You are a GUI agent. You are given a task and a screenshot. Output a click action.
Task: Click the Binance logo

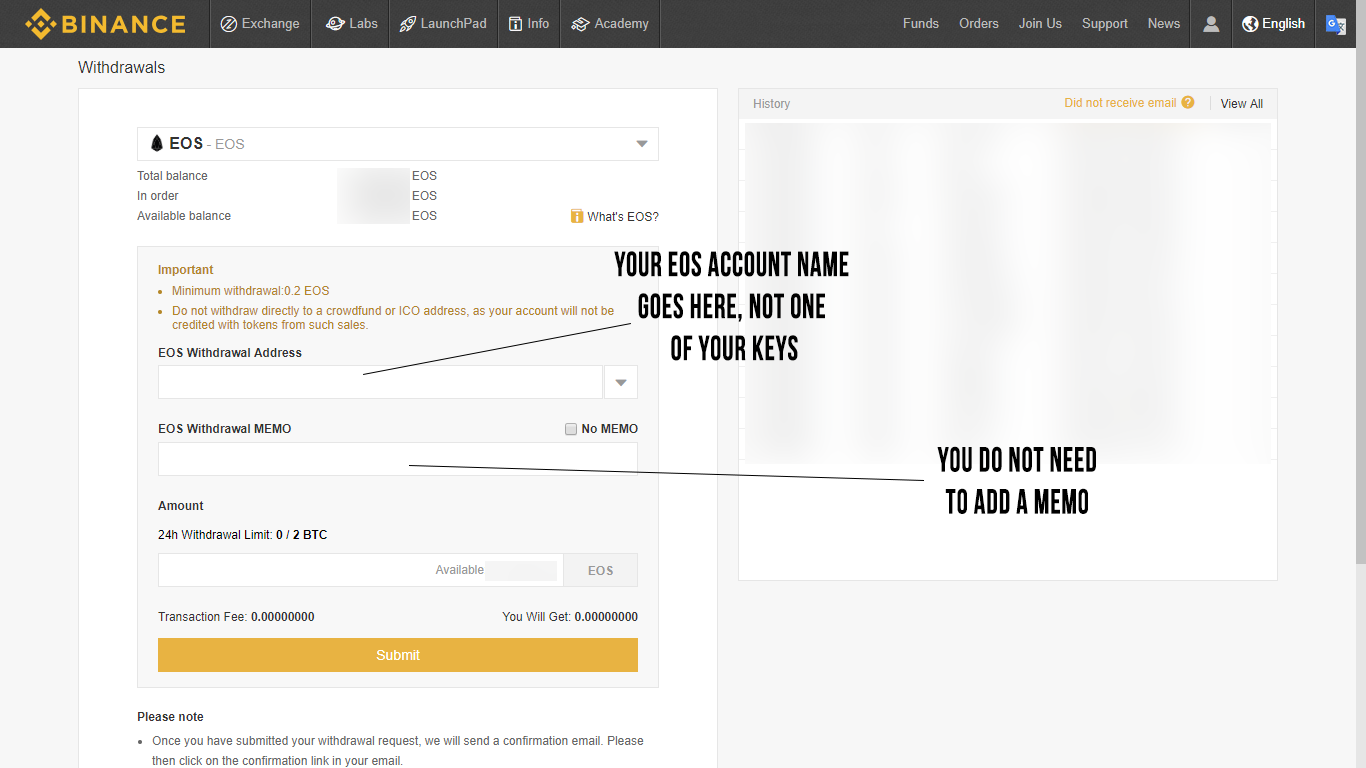coord(105,24)
